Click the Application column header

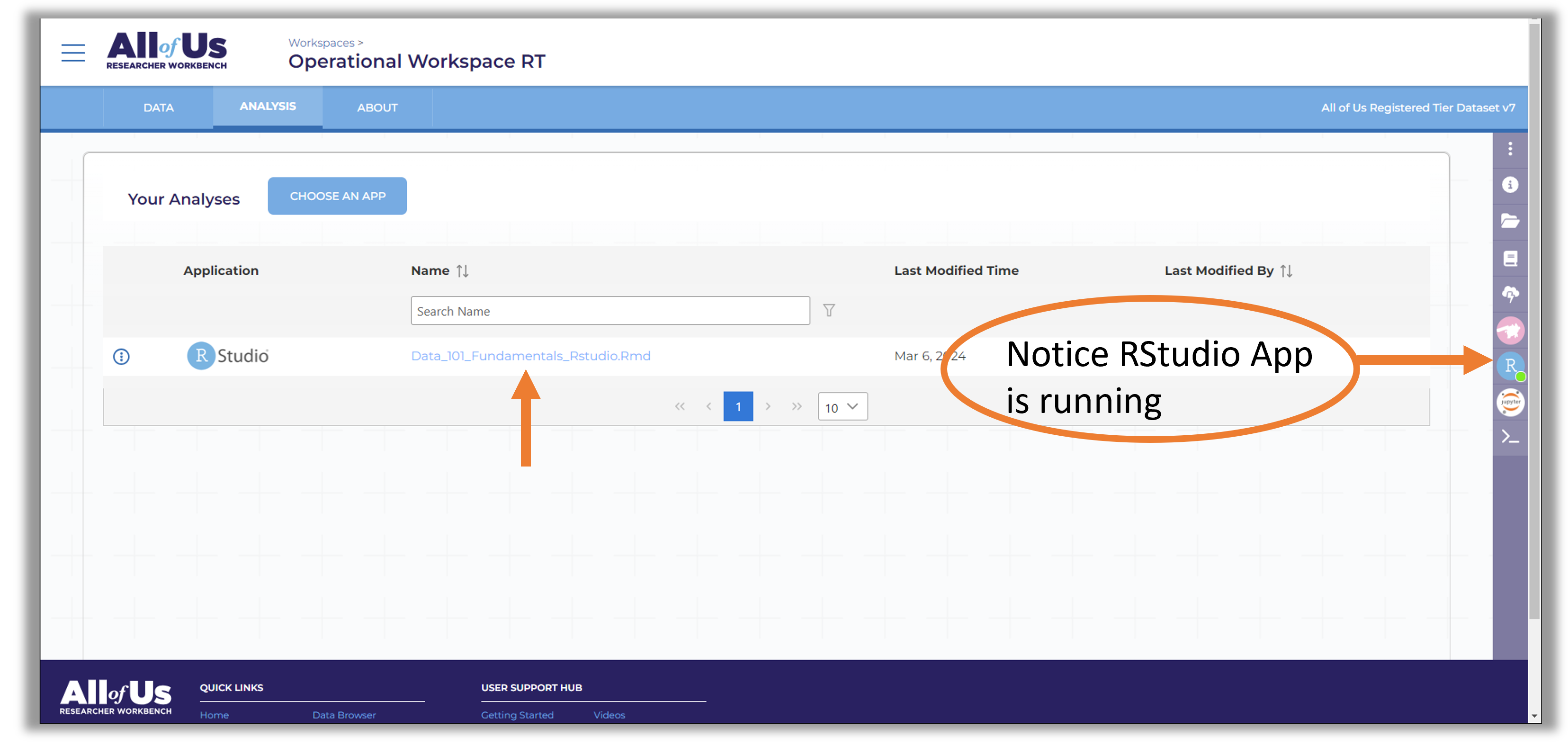point(221,271)
